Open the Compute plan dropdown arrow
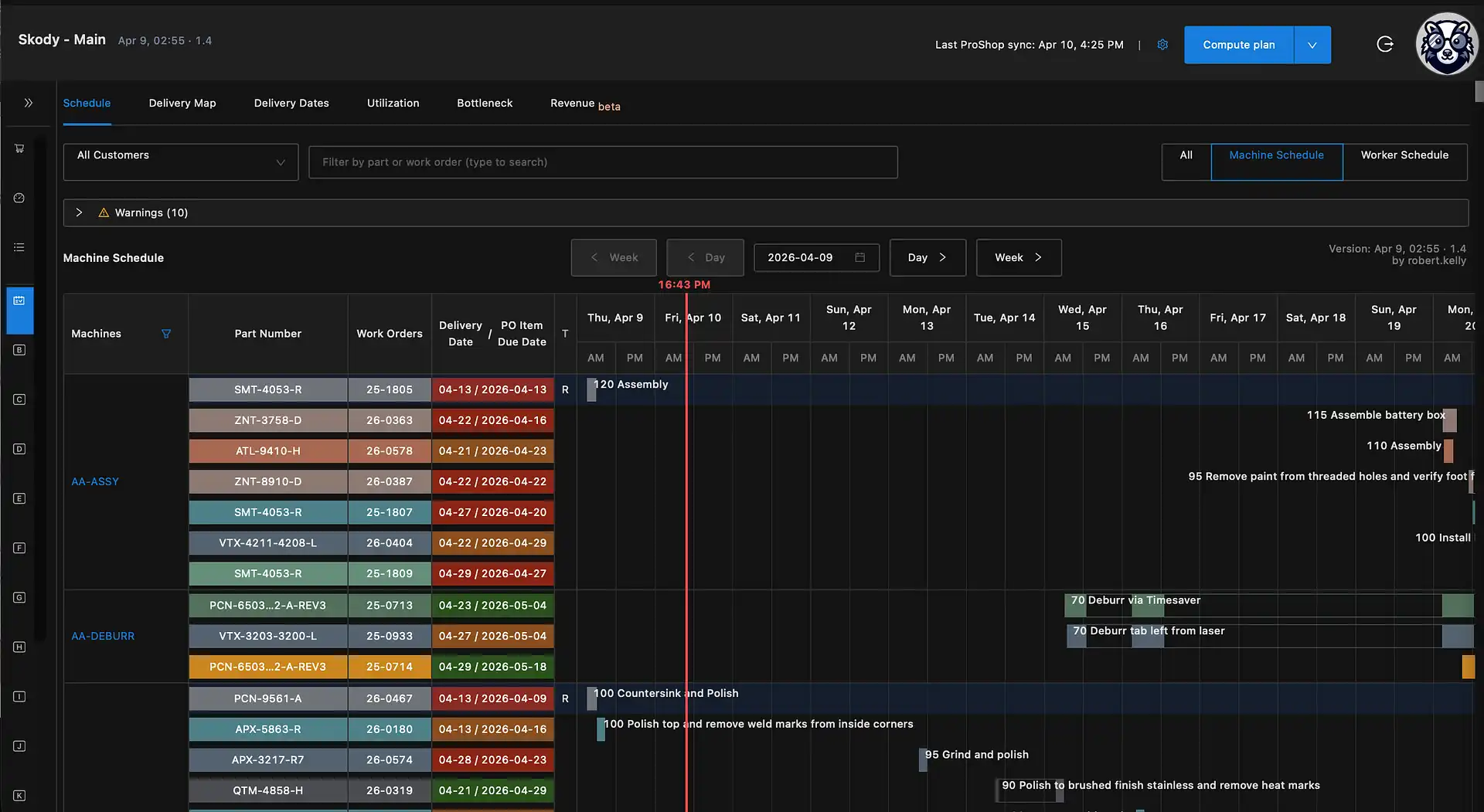Viewport: 1484px width, 812px height. (x=1312, y=45)
